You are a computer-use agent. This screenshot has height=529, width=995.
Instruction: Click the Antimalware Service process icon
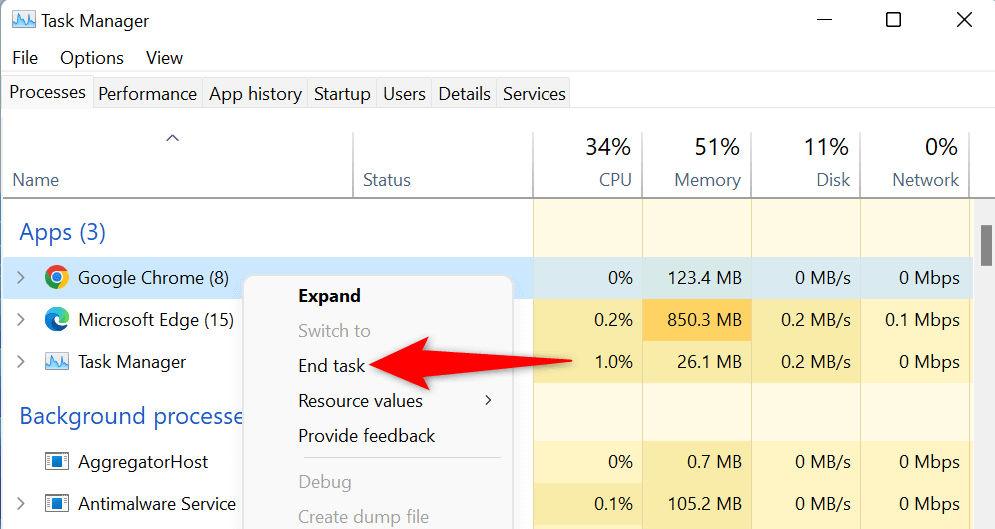click(57, 503)
